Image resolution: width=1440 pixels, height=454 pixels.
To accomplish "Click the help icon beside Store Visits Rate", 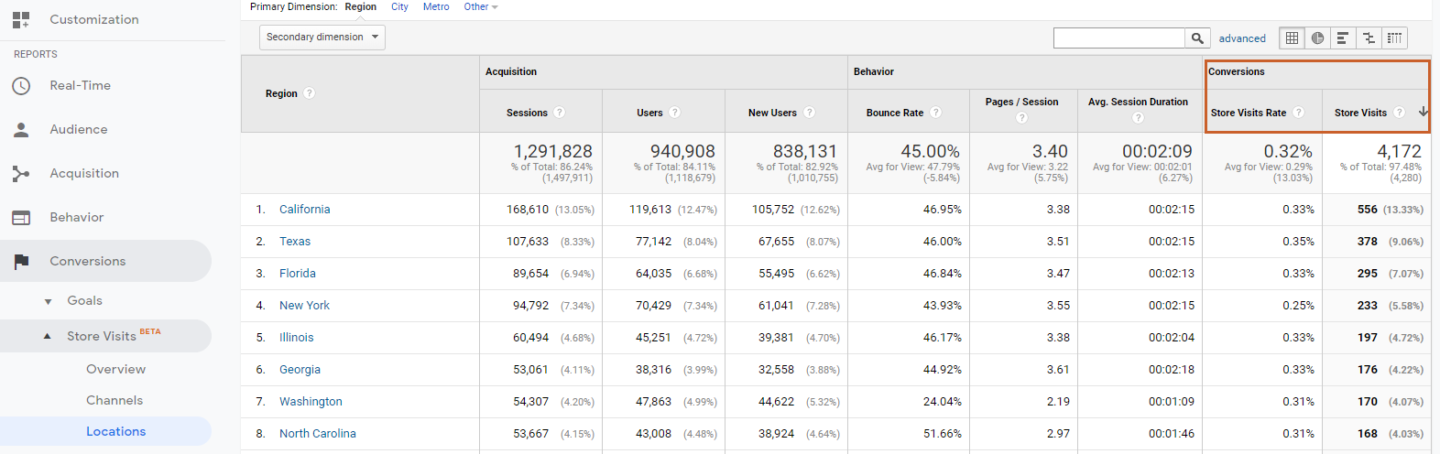I will (x=1299, y=113).
